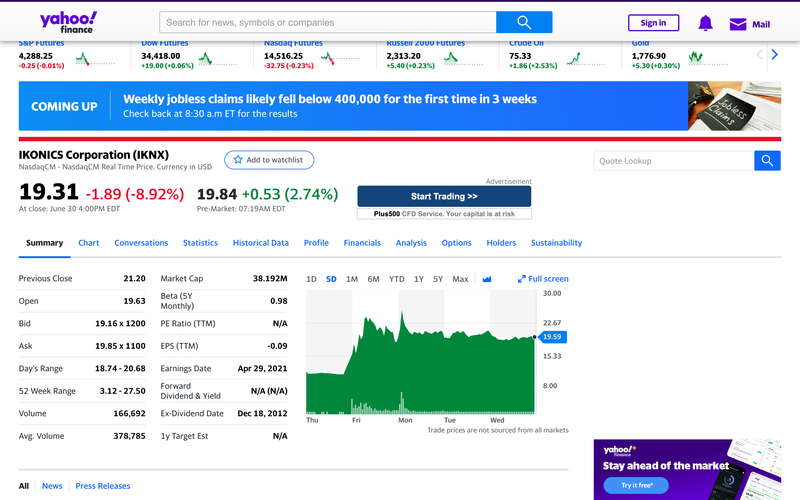Screen dimensions: 800x500
Task: Open the Profile tab
Action: (316, 243)
